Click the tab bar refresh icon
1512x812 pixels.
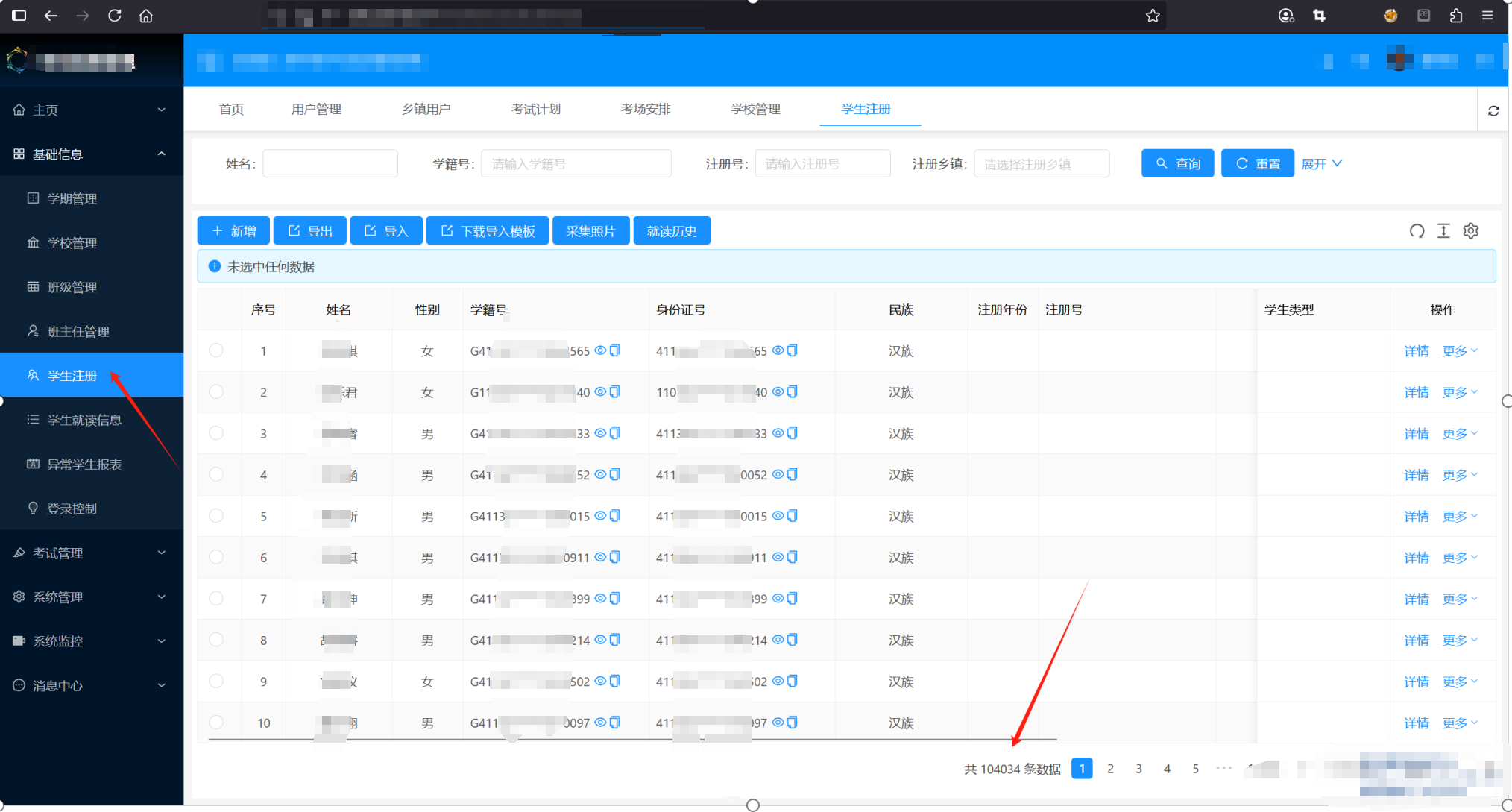click(x=1493, y=110)
